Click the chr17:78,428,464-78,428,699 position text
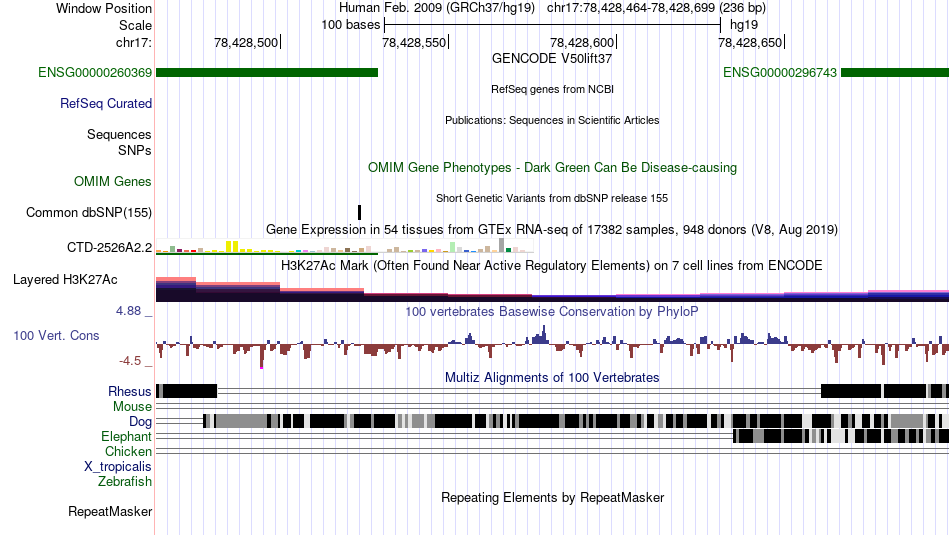The width and height of the screenshot is (950, 535). [656, 8]
